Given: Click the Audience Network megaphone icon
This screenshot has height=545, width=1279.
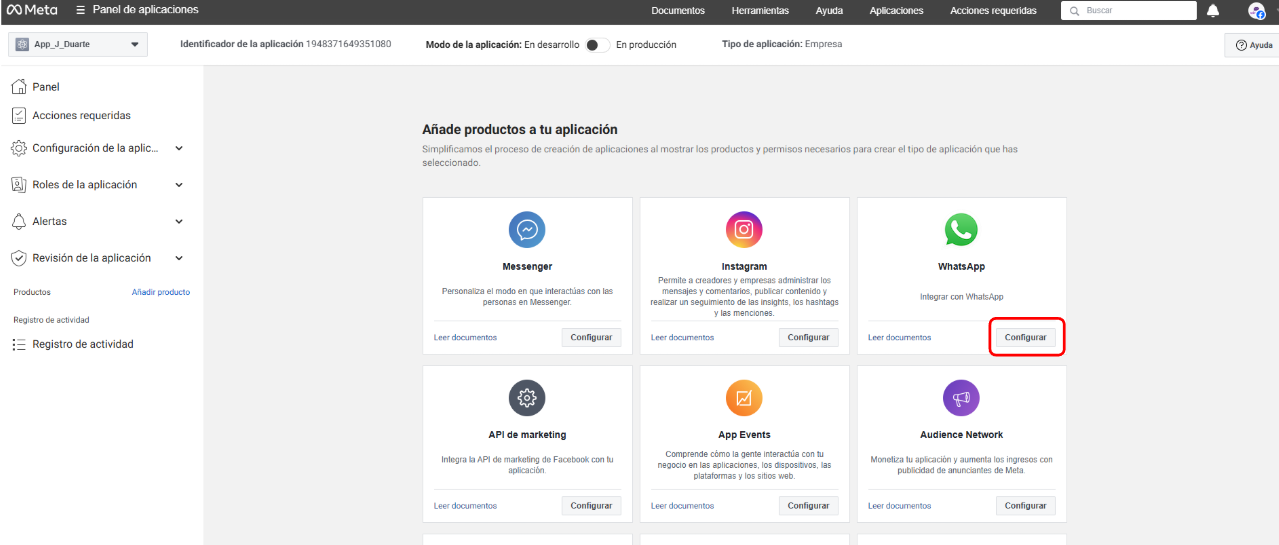Looking at the screenshot, I should [961, 398].
